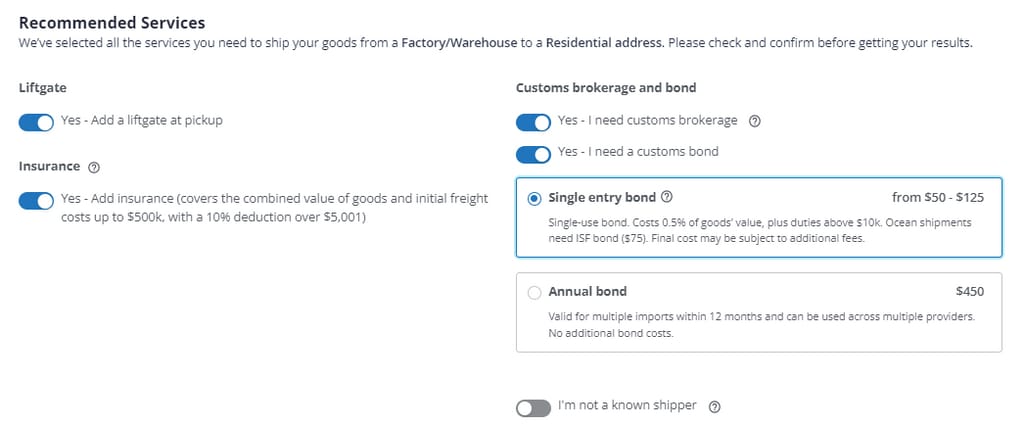Disable the liftgate at pickup toggle
The height and width of the screenshot is (433, 1025).
(x=36, y=122)
